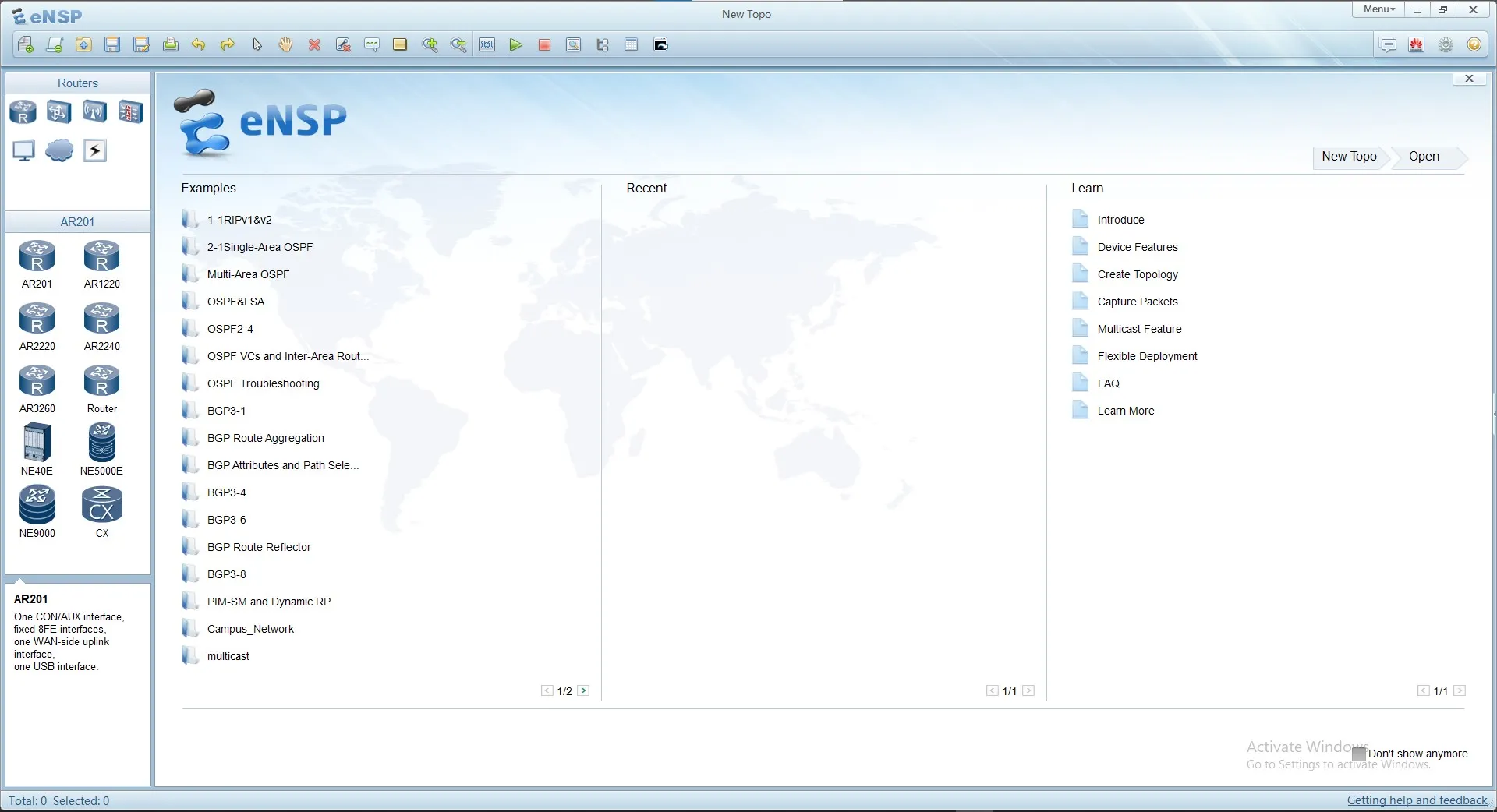Go to previous Examples page arrow
Screen dimensions: 1497x812
[x=547, y=690]
